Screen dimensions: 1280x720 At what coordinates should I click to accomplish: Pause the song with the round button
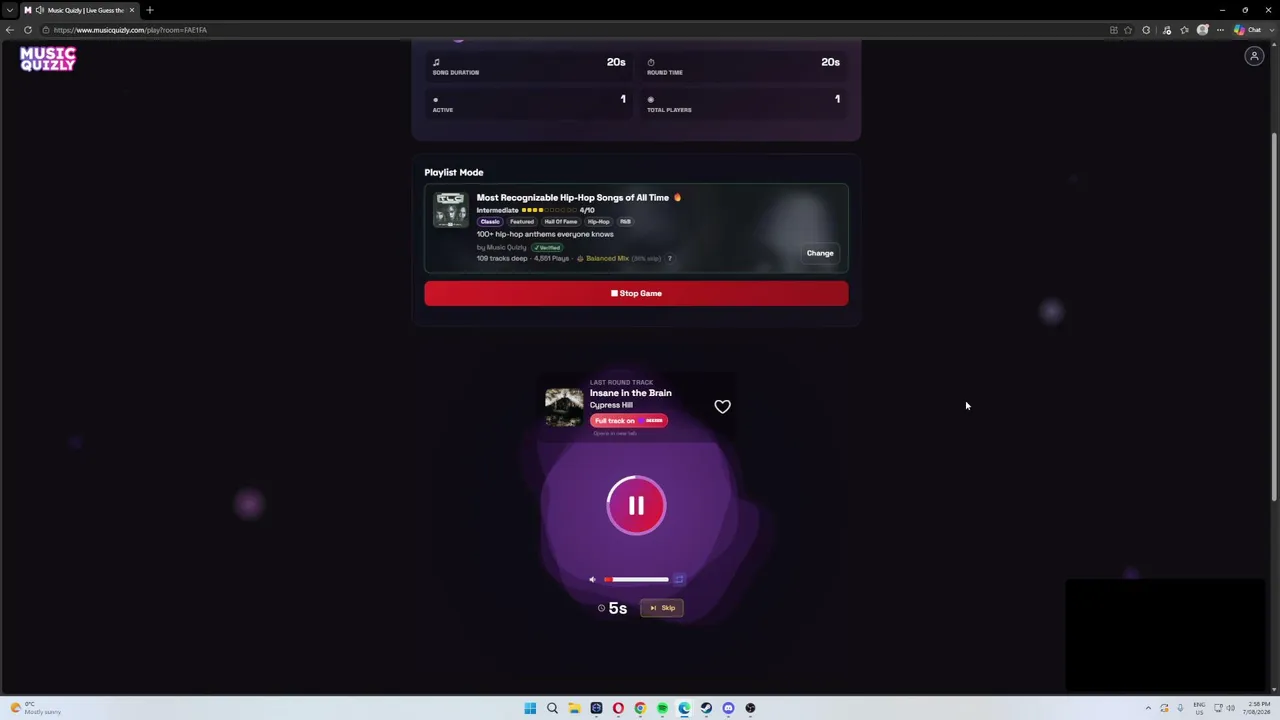[636, 506]
